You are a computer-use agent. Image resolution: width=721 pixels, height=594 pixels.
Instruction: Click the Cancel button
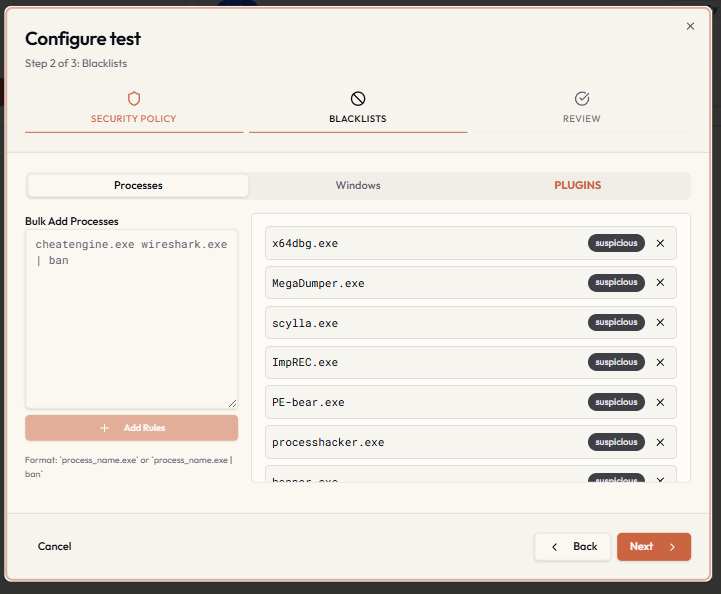click(54, 547)
